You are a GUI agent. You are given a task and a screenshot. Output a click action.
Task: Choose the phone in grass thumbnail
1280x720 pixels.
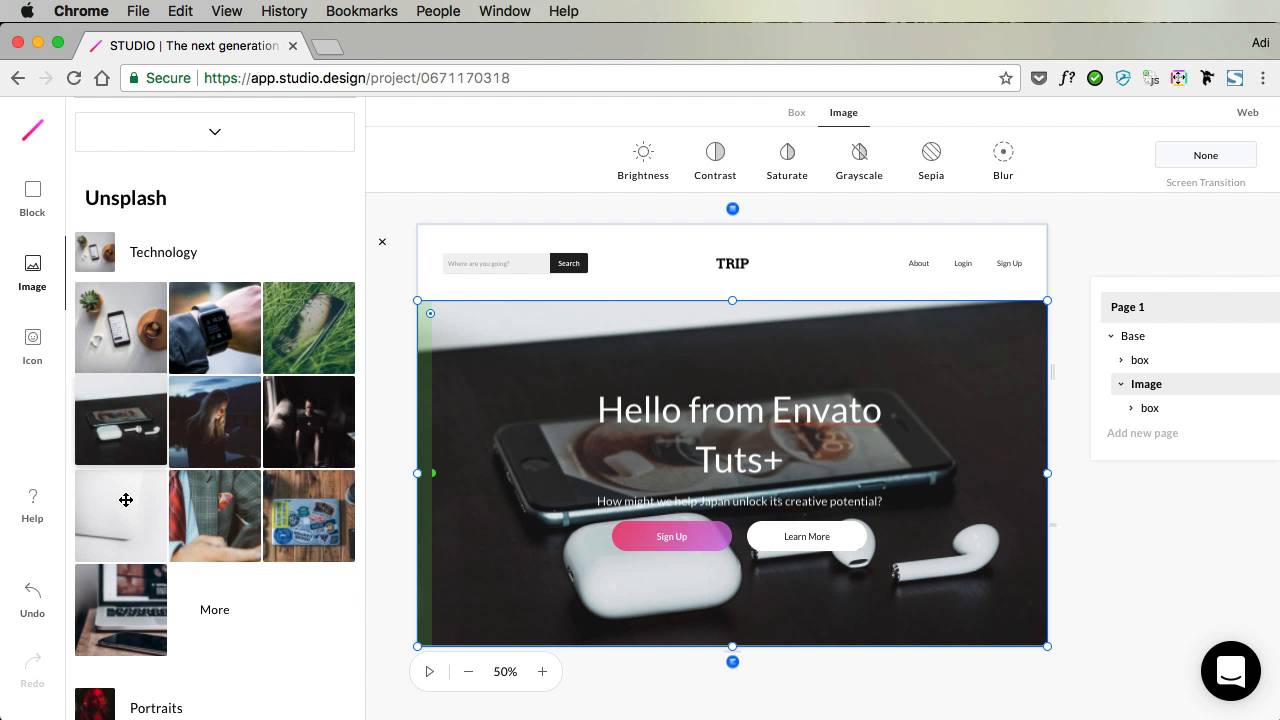click(309, 328)
